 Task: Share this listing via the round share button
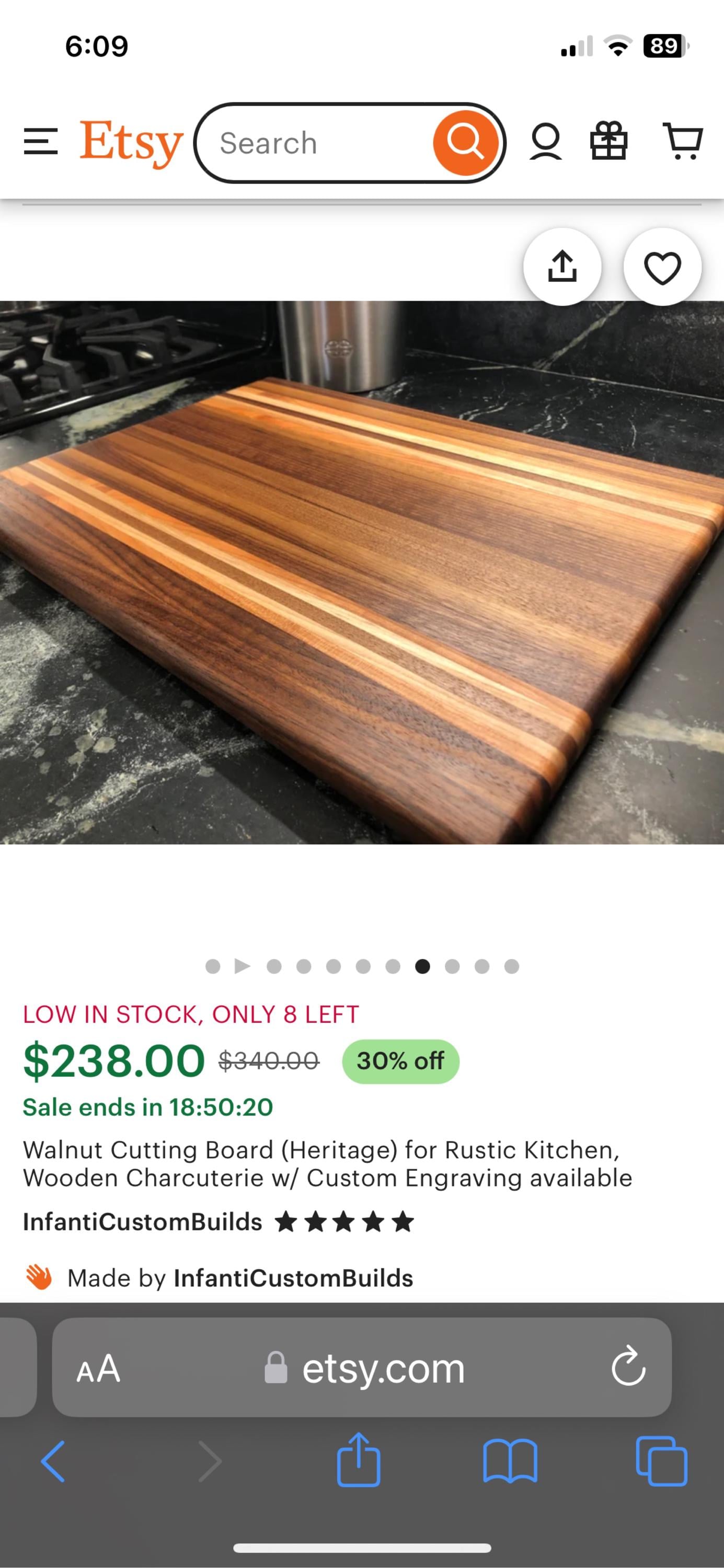(562, 267)
